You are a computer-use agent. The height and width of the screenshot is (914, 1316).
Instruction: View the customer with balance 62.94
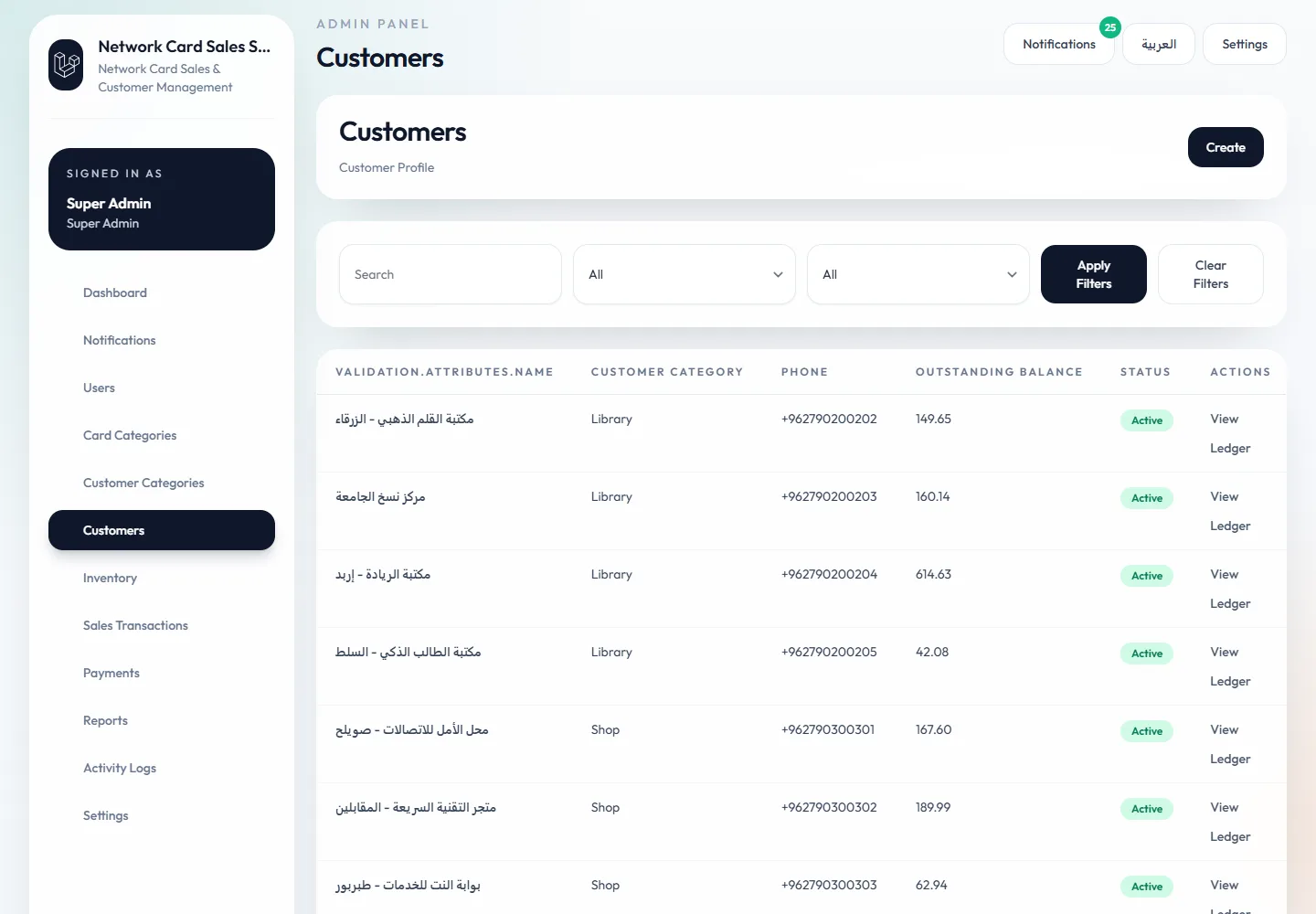[x=1224, y=885]
